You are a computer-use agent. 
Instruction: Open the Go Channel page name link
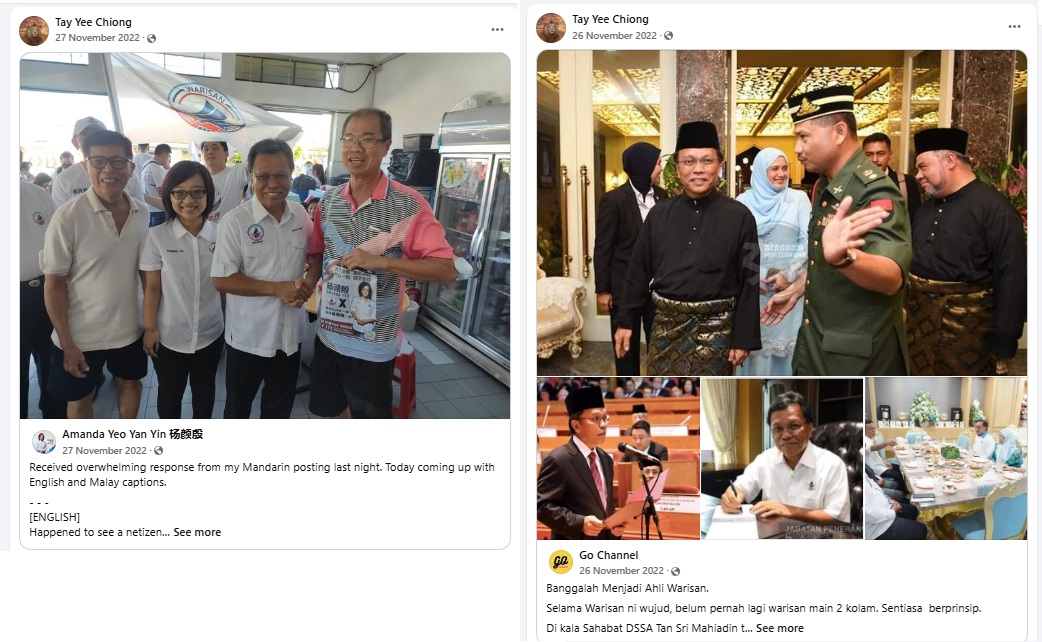(x=608, y=555)
